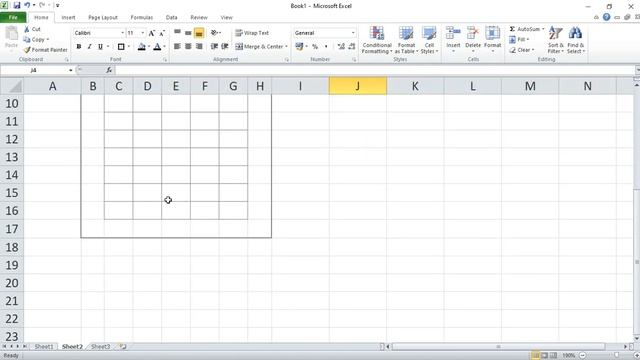Insert a new worksheet tab

tap(122, 347)
